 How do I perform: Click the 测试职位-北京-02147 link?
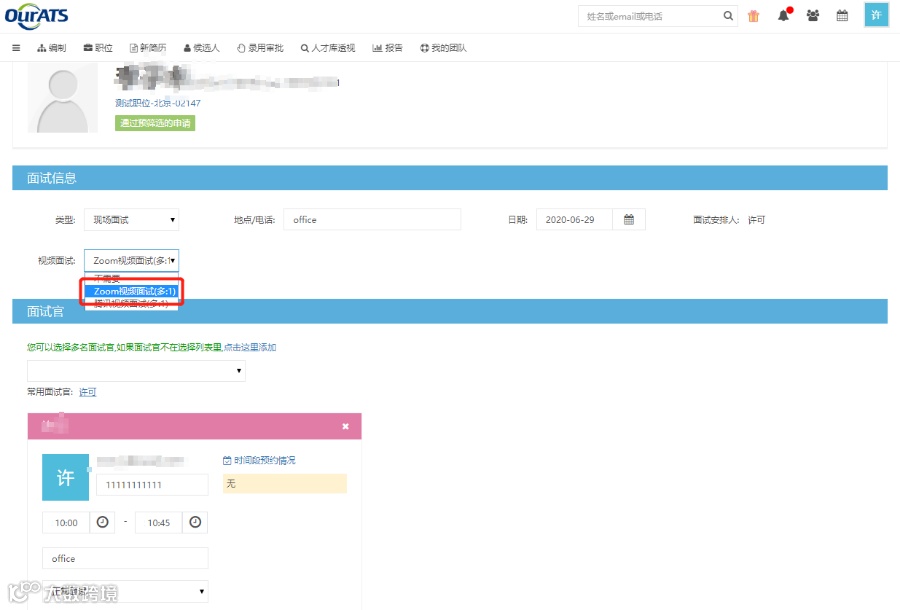pyautogui.click(x=158, y=103)
